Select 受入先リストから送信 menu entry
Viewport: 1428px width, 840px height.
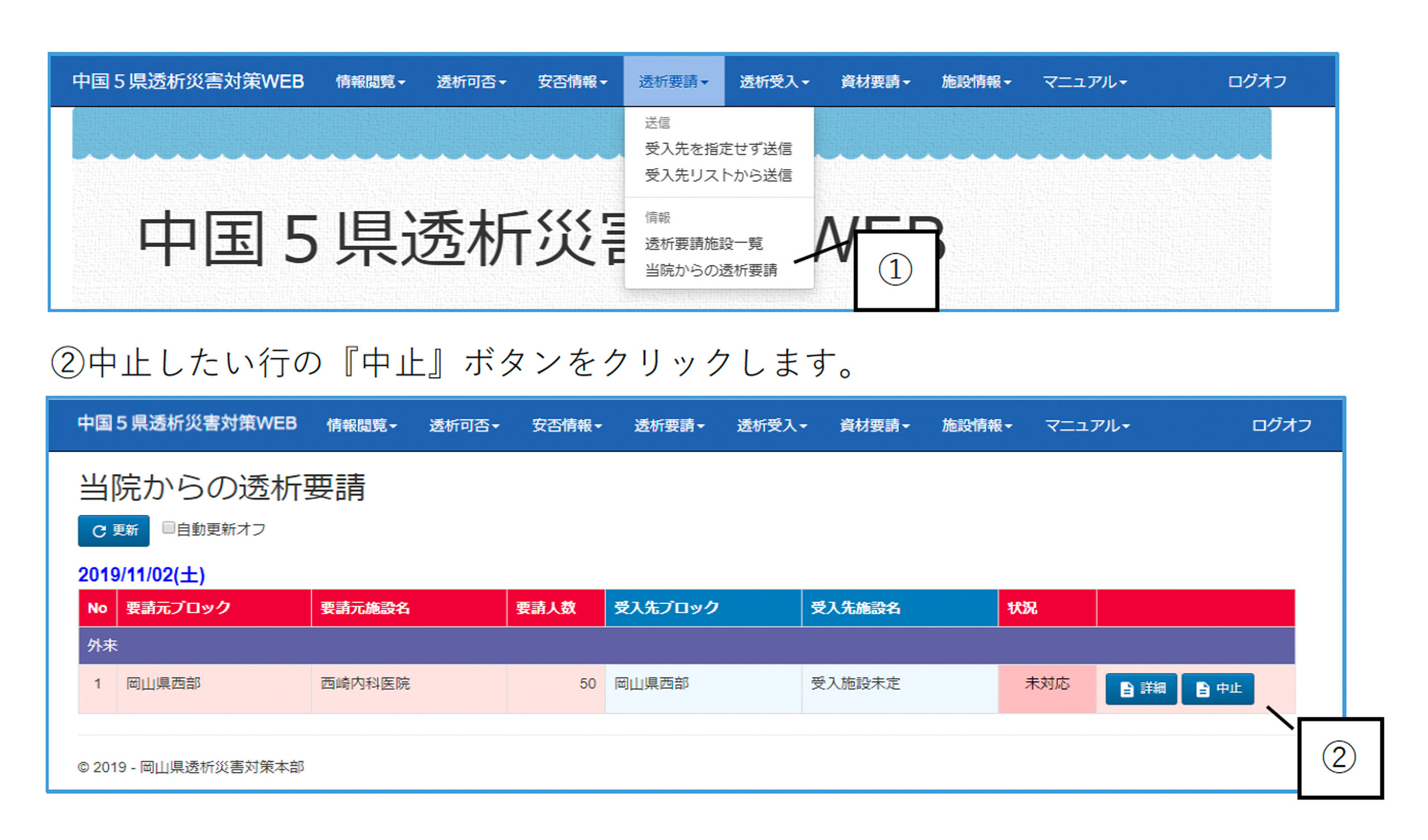click(x=718, y=176)
